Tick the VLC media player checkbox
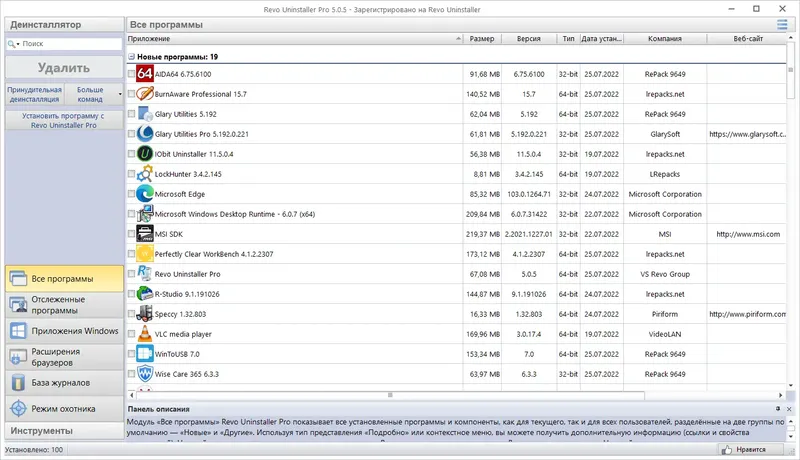Image resolution: width=800 pixels, height=460 pixels. 131,334
